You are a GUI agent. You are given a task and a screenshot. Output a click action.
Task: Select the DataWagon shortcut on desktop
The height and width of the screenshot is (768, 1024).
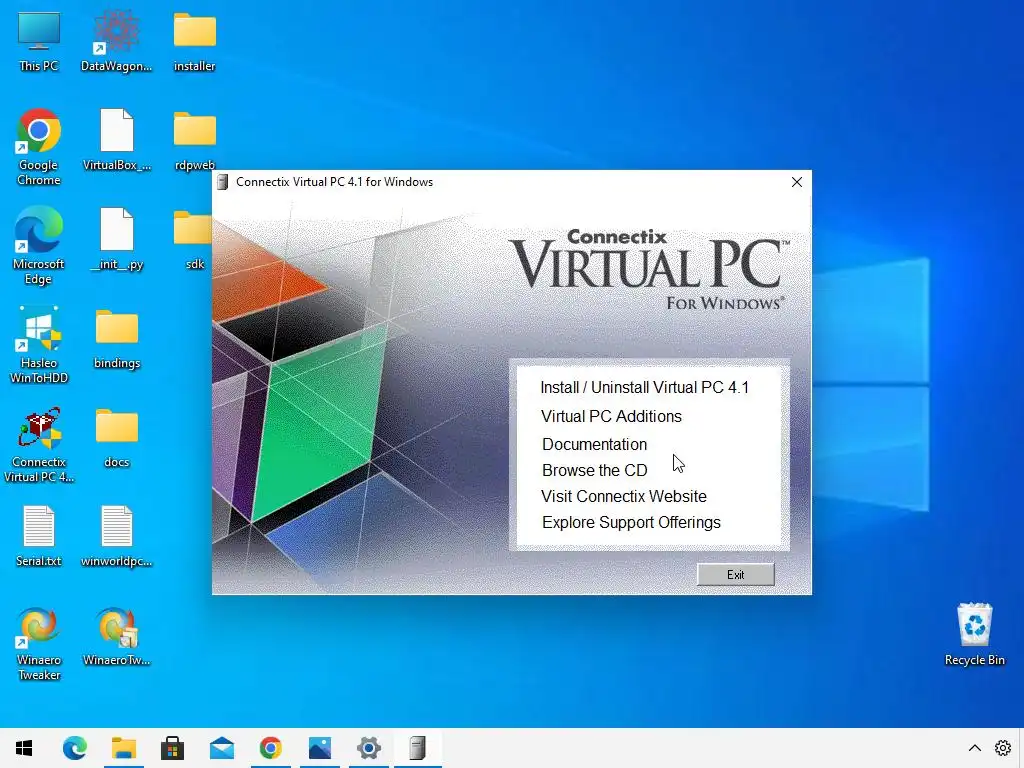coord(116,42)
